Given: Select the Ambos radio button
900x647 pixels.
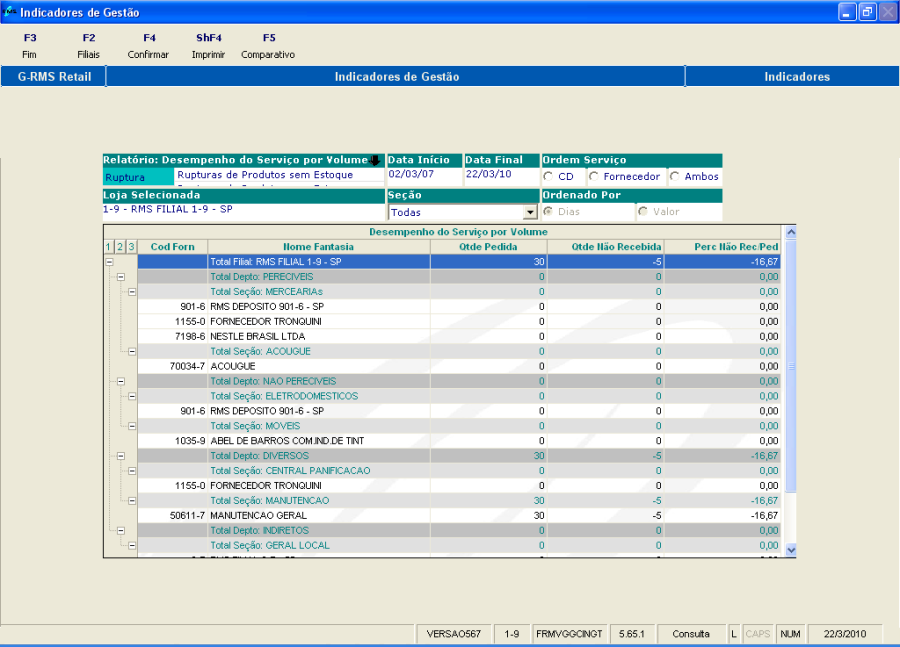Looking at the screenshot, I should (x=675, y=176).
